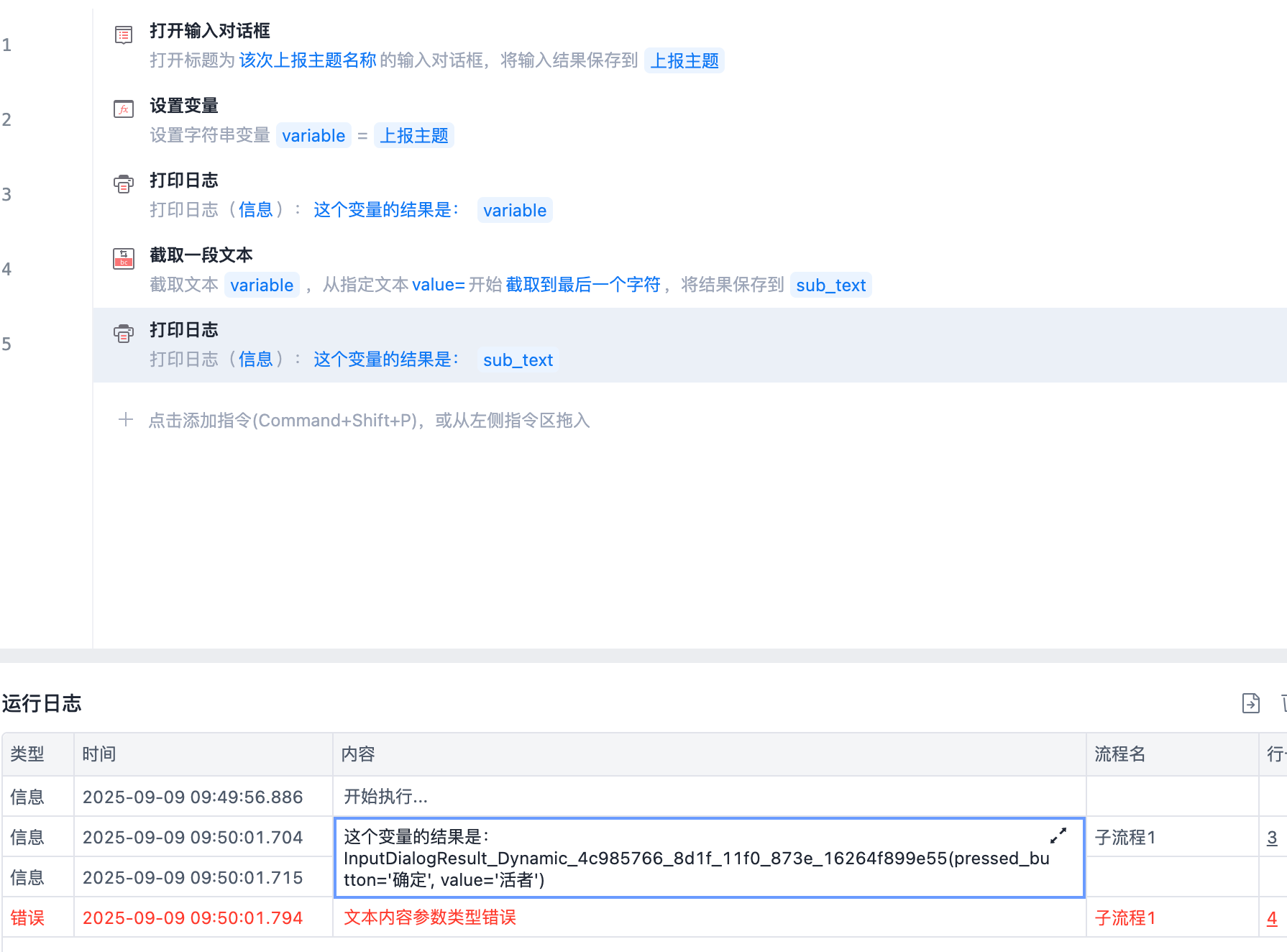Click the export log file icon
Image resolution: width=1287 pixels, height=952 pixels.
(1251, 703)
